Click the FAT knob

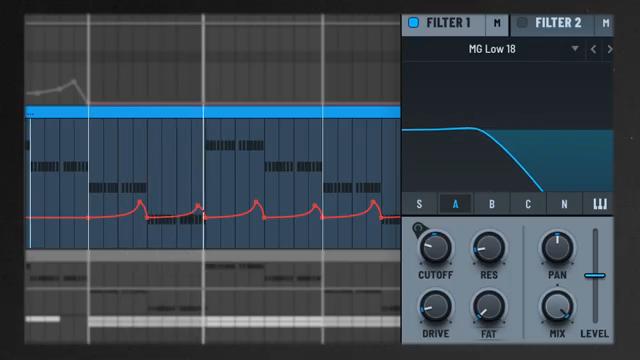coord(489,307)
